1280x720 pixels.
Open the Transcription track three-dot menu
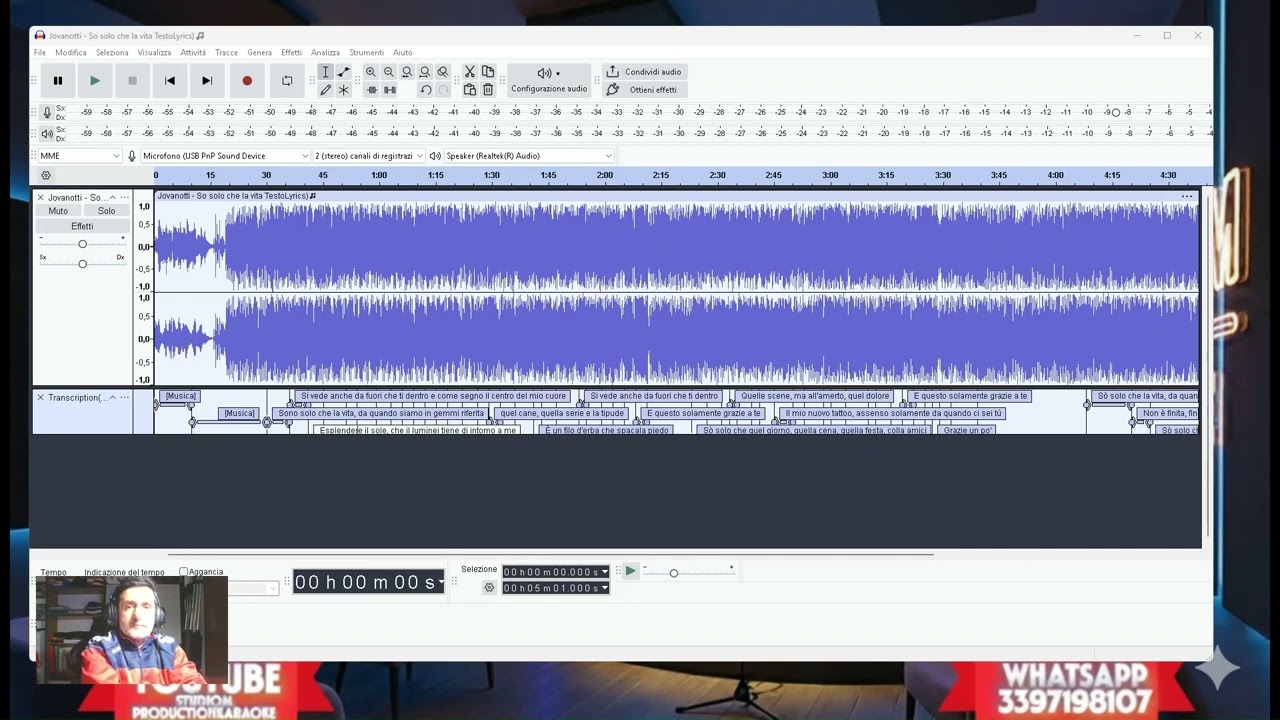[x=125, y=398]
